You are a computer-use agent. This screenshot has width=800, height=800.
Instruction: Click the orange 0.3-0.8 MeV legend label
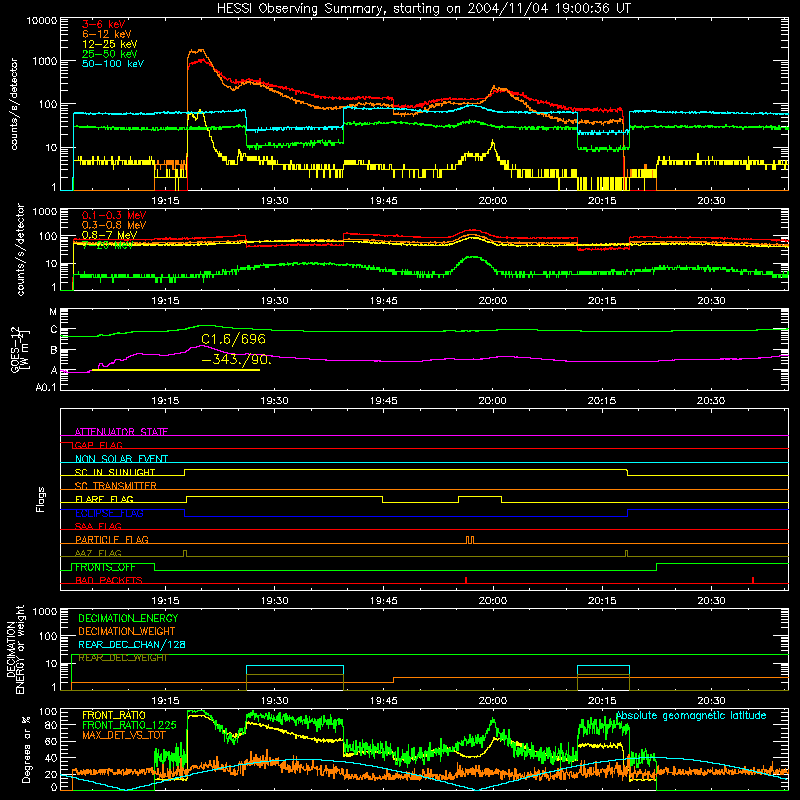point(114,225)
